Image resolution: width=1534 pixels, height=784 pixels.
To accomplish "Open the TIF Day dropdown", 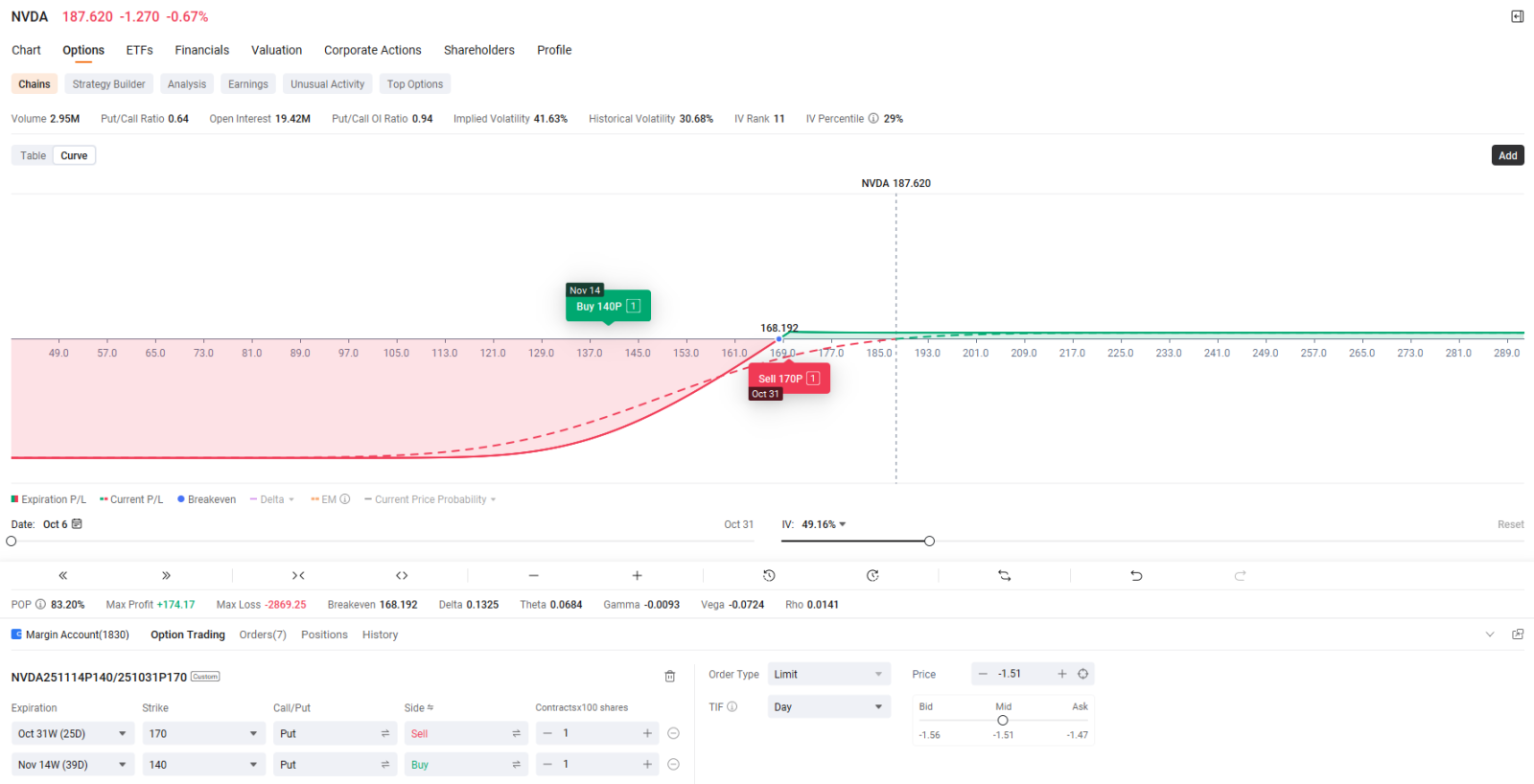I will (x=828, y=707).
